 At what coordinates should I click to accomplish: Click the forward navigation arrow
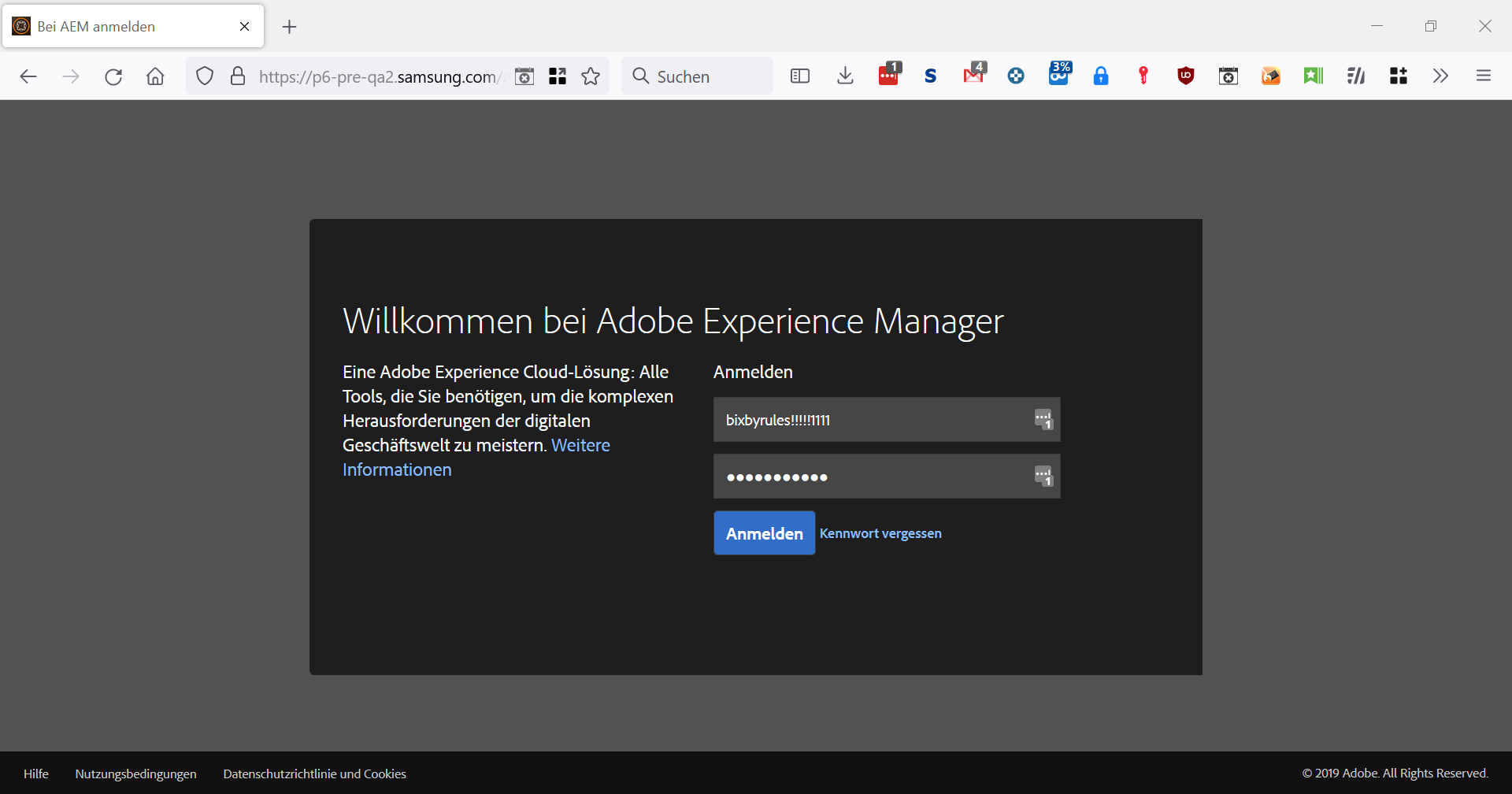pyautogui.click(x=71, y=76)
